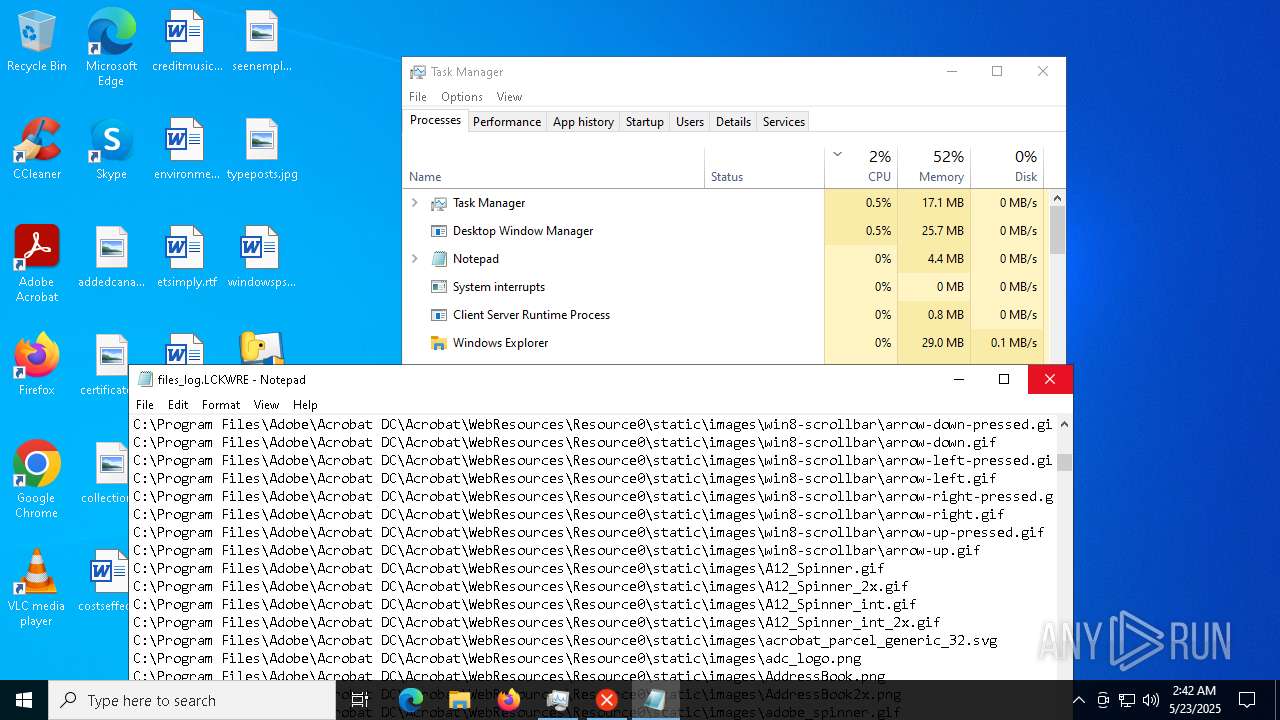Open Notepad File menu

145,405
